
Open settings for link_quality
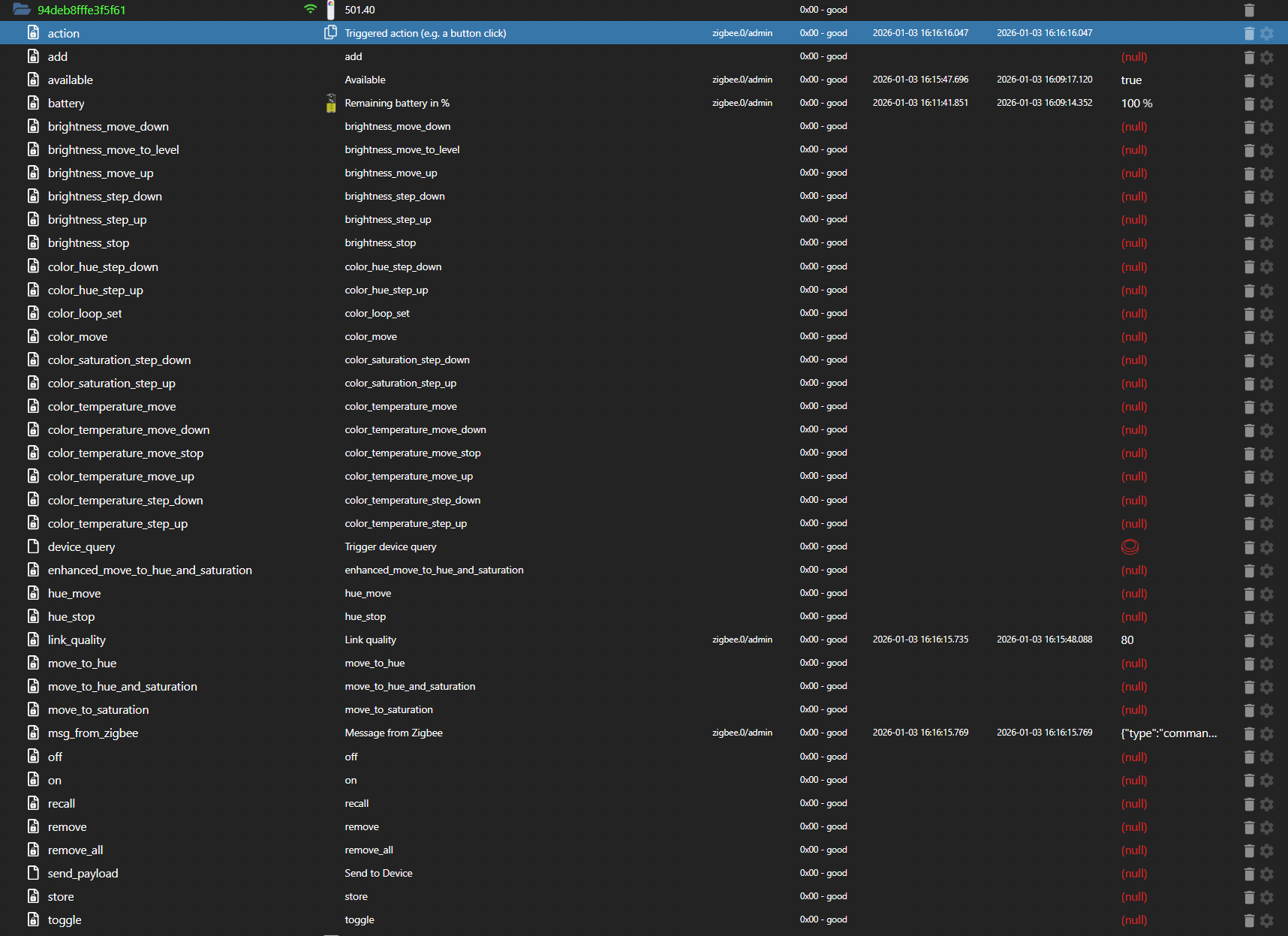click(x=1267, y=640)
